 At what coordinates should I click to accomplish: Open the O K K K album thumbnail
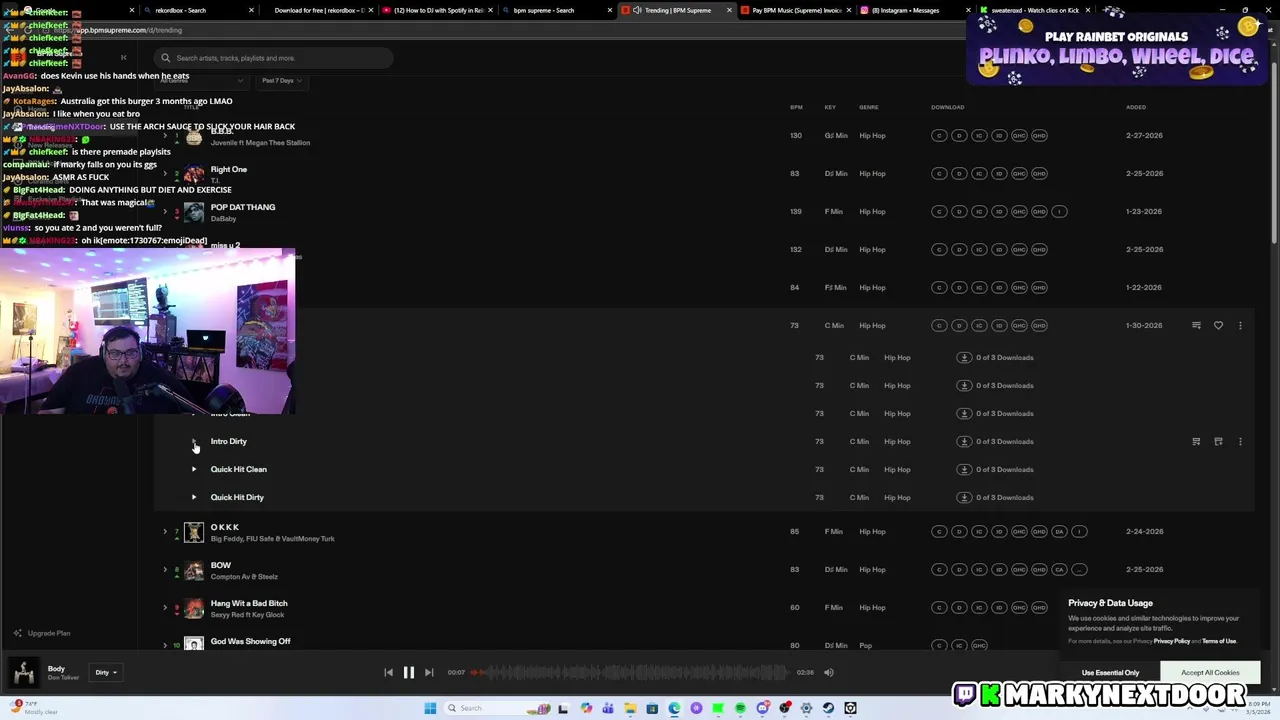tap(194, 532)
